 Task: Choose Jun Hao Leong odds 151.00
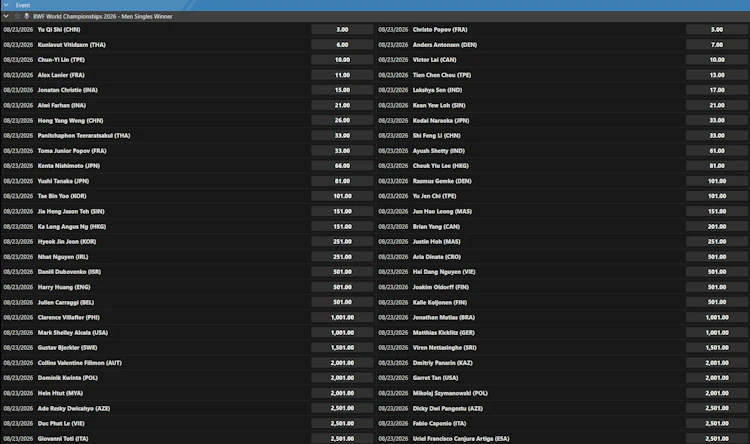717,211
